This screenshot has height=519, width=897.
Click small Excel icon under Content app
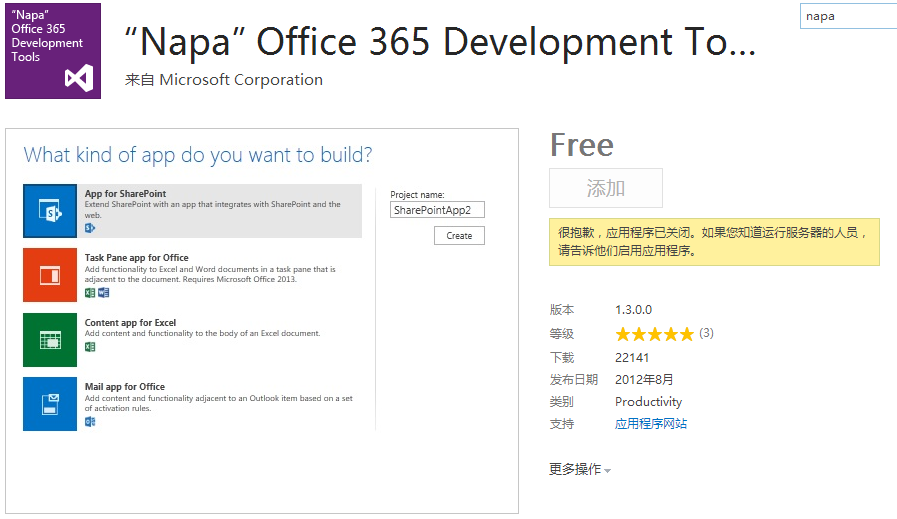pos(90,347)
